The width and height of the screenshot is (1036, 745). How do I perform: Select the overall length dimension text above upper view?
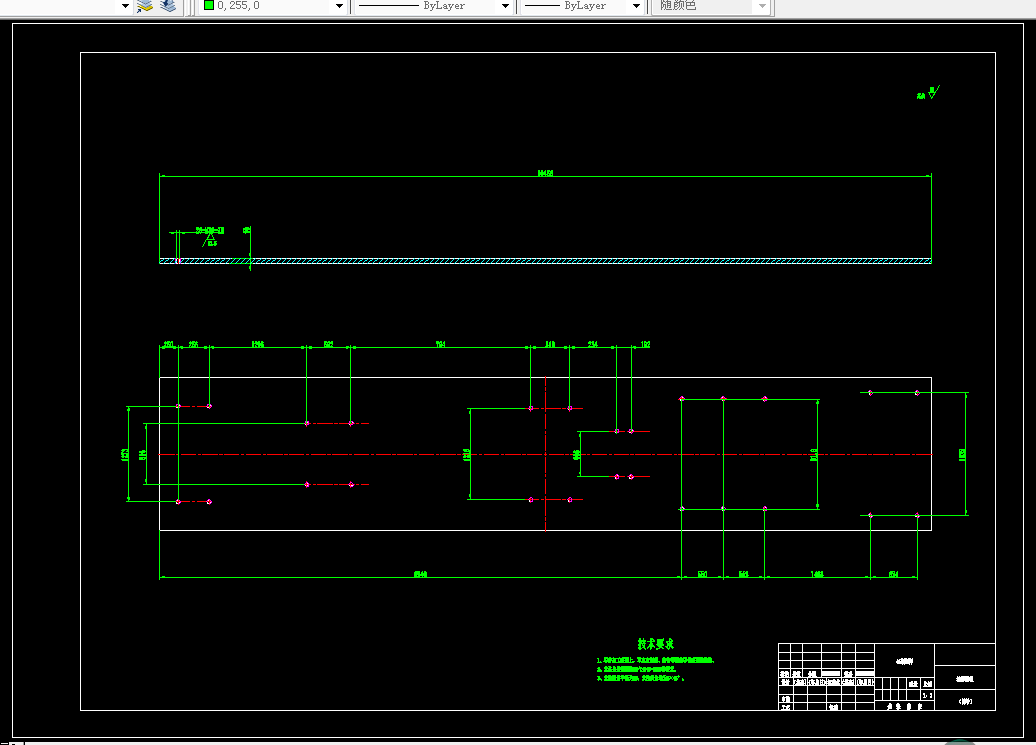545,173
